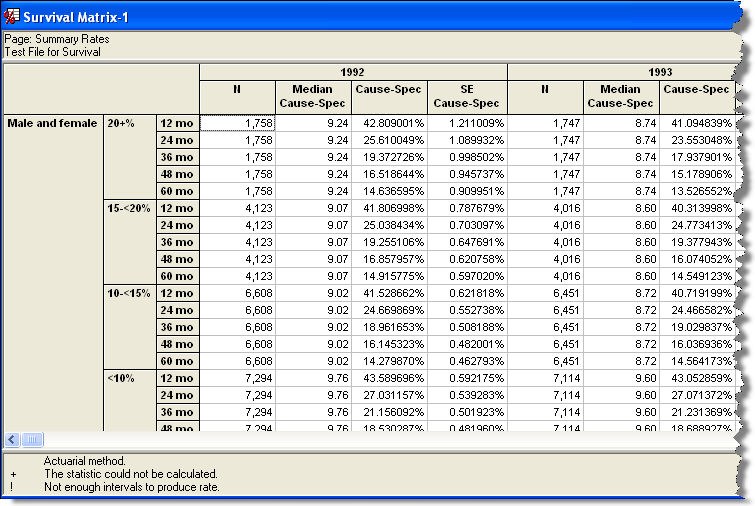Click the horizontal scrollbar left arrow
755x506 pixels.
(x=13, y=439)
